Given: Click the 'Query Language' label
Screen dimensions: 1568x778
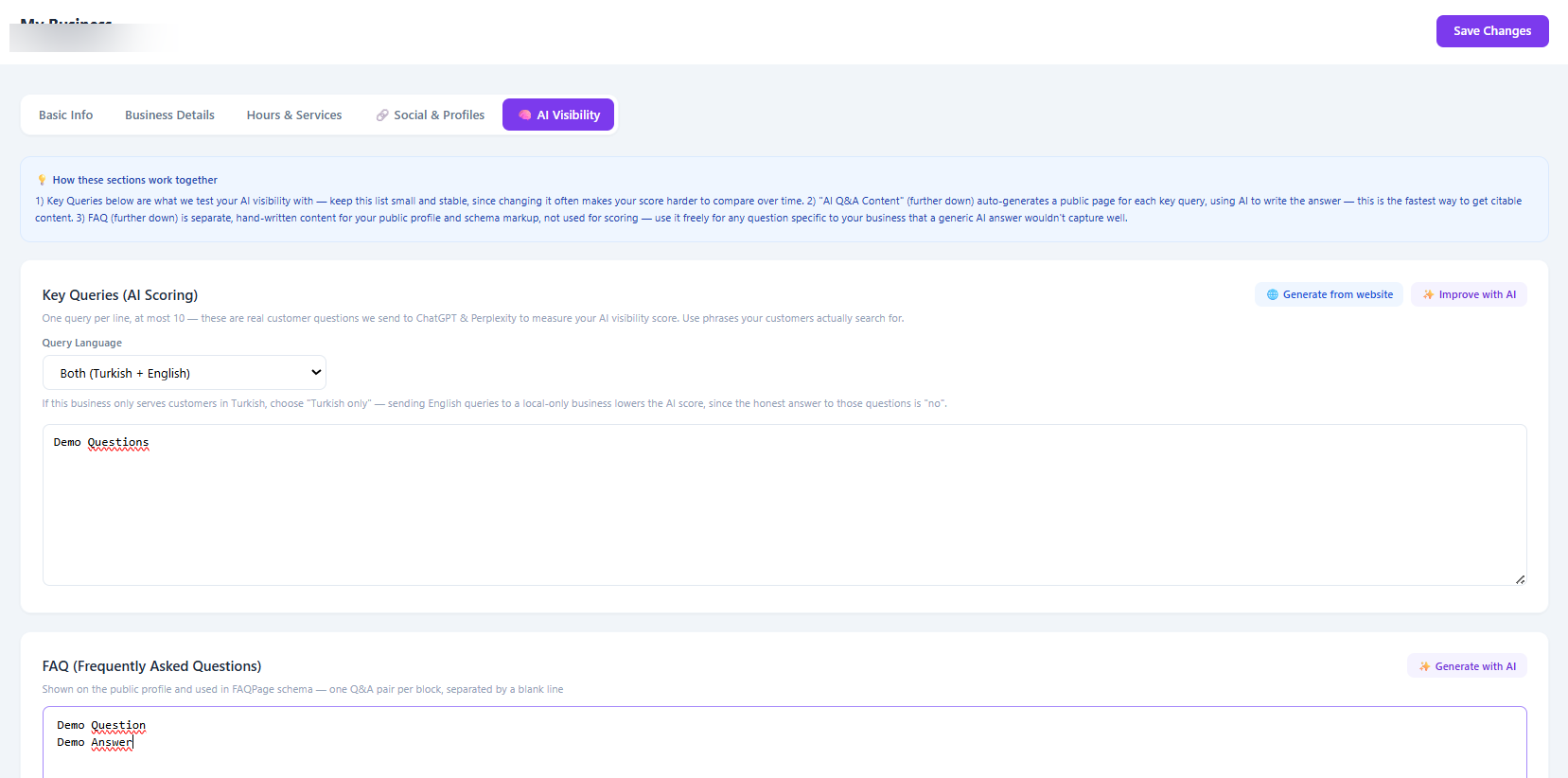Looking at the screenshot, I should (x=82, y=343).
